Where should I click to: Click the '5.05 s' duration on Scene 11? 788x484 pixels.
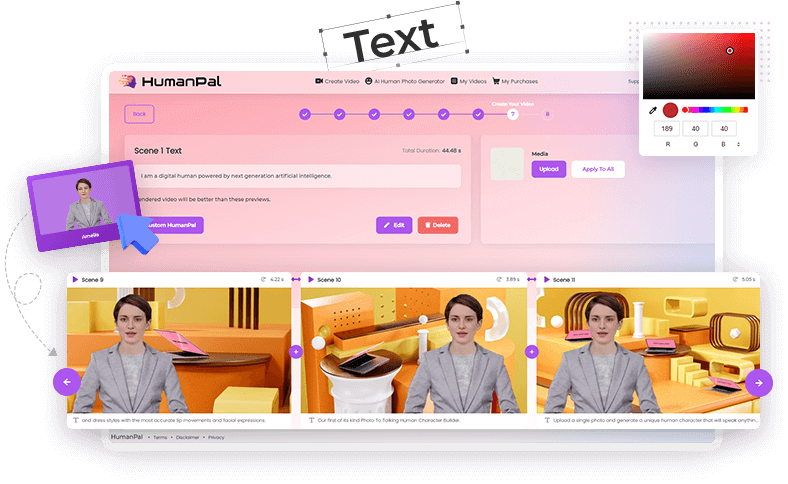tap(748, 279)
